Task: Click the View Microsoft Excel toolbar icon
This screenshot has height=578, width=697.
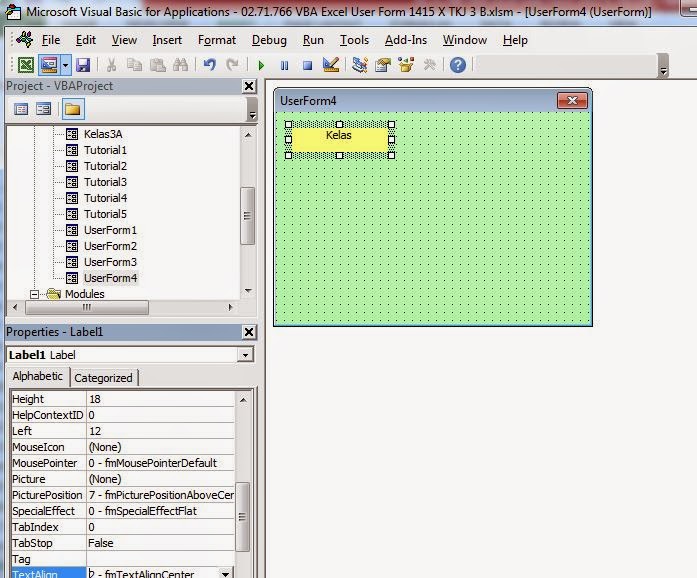Action: click(25, 65)
